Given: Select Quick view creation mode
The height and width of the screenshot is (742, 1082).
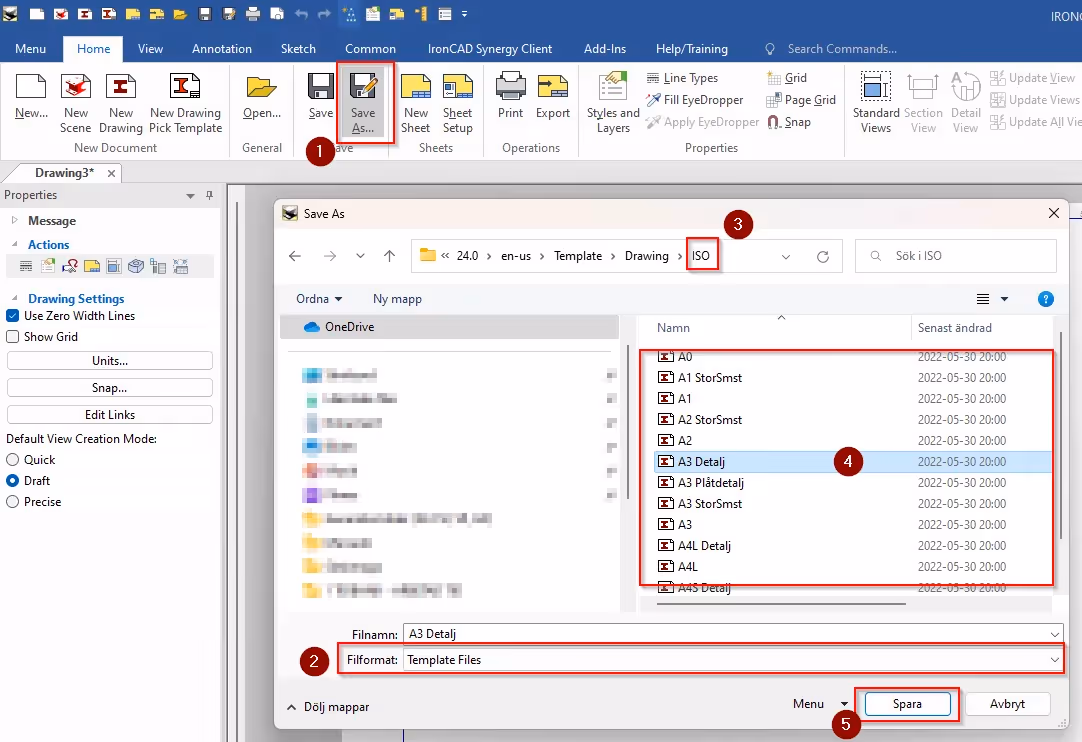Looking at the screenshot, I should [x=12, y=460].
